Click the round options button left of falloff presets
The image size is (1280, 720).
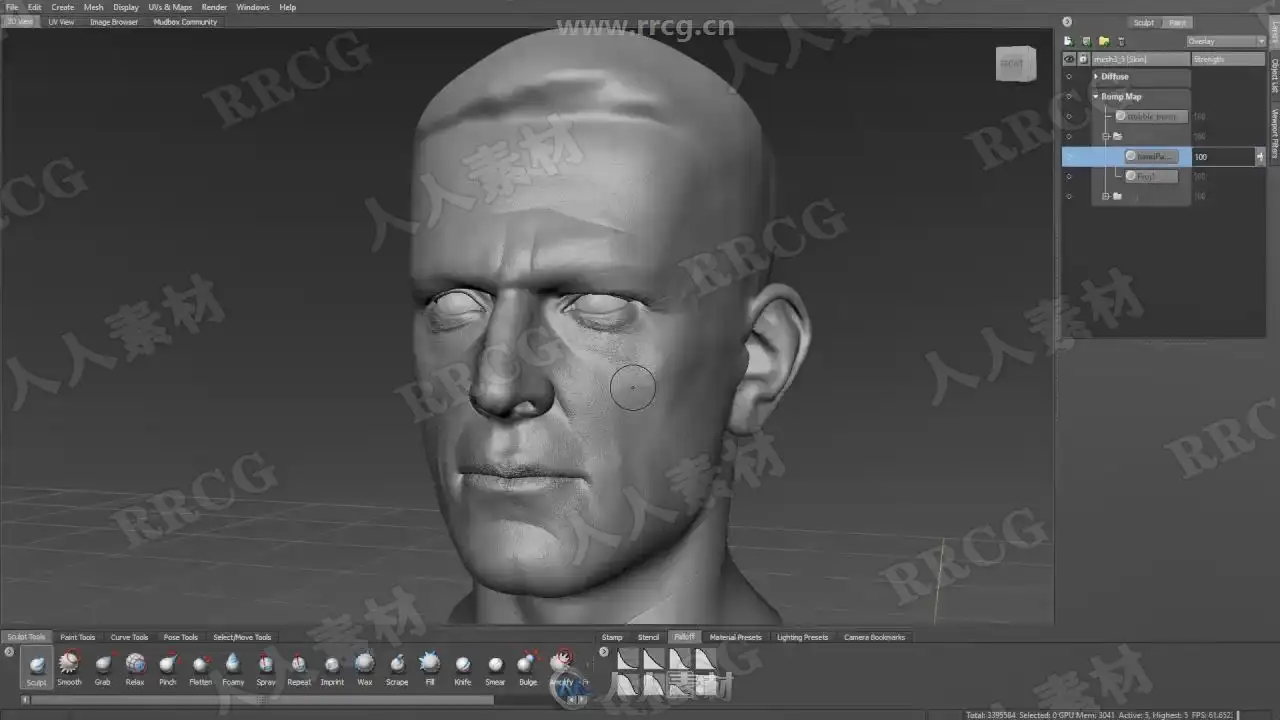(x=603, y=652)
